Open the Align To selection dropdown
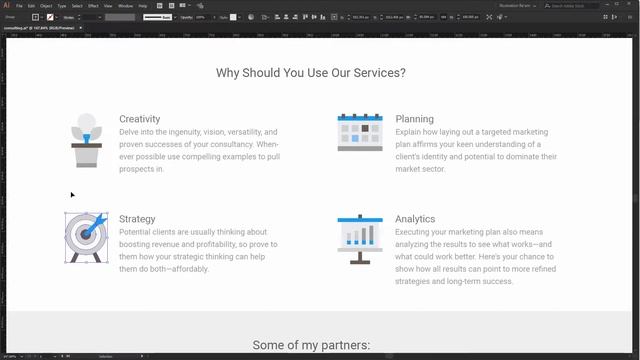Image resolution: width=640 pixels, height=360 pixels. click(x=265, y=18)
